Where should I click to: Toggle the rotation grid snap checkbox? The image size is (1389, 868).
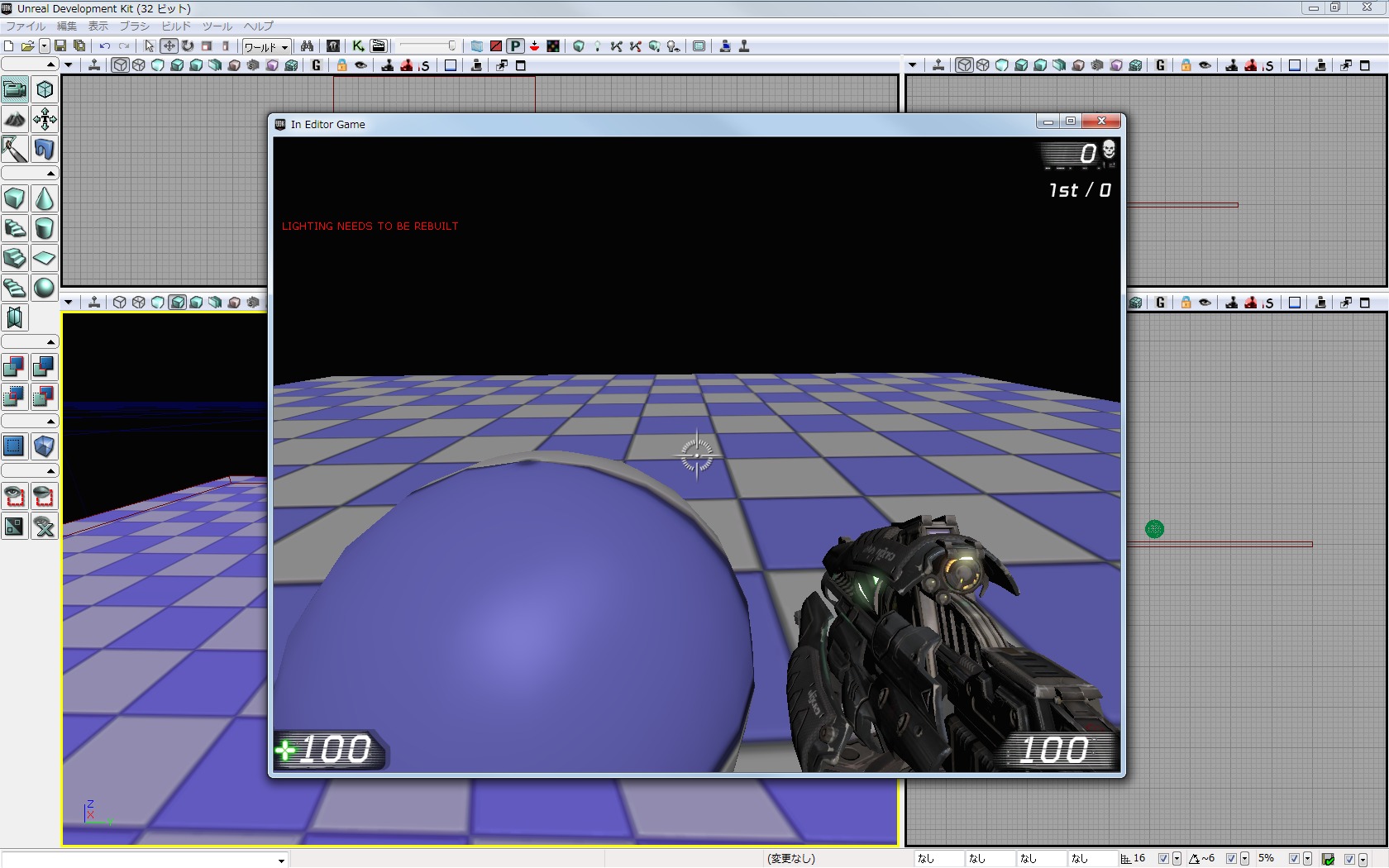(1231, 859)
